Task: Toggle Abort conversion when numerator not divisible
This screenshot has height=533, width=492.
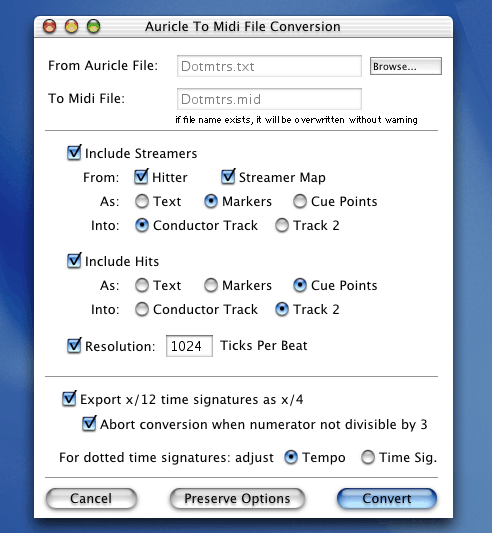Action: pos(89,424)
